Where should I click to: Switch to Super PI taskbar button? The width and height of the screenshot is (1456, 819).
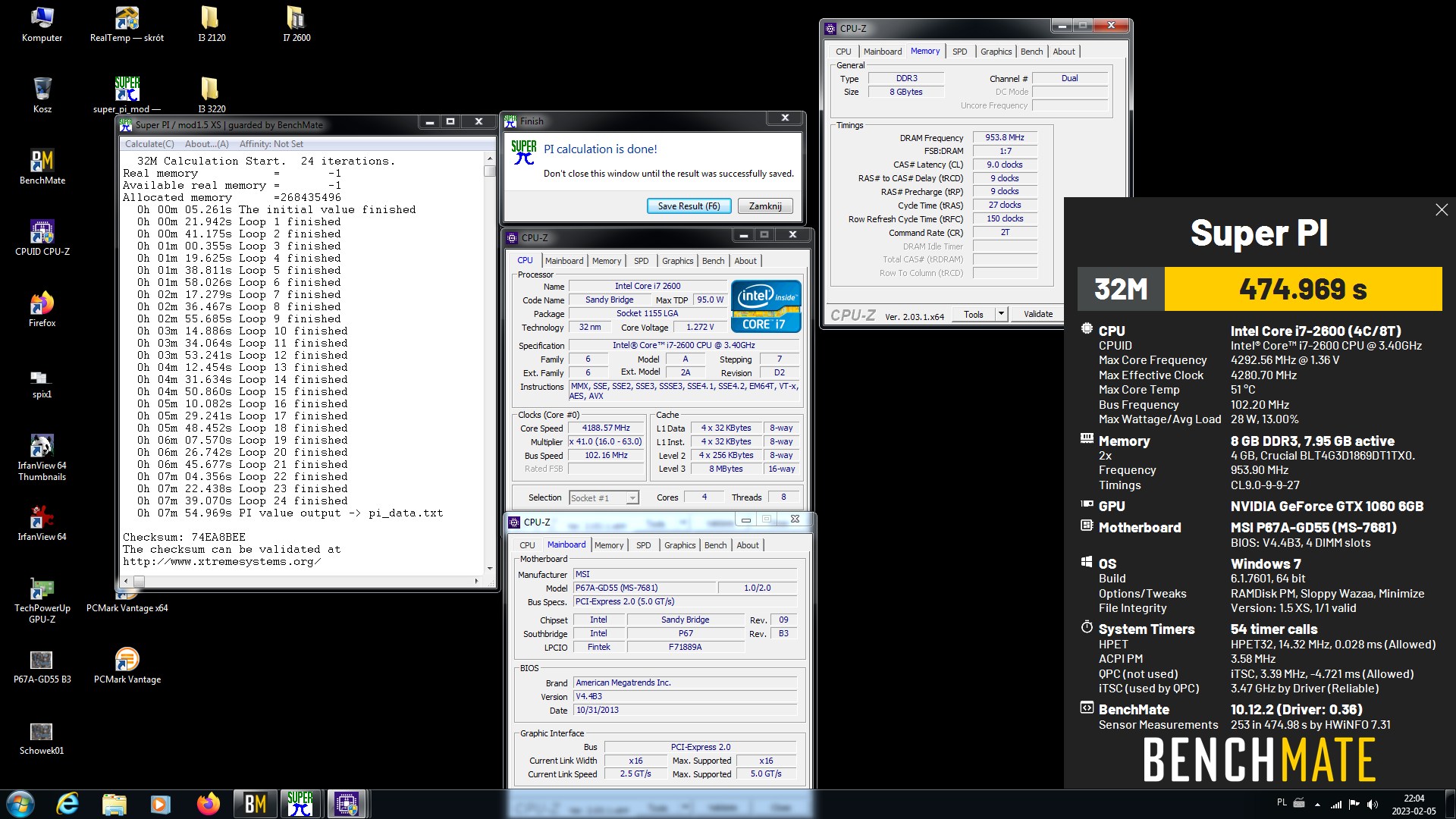click(300, 804)
